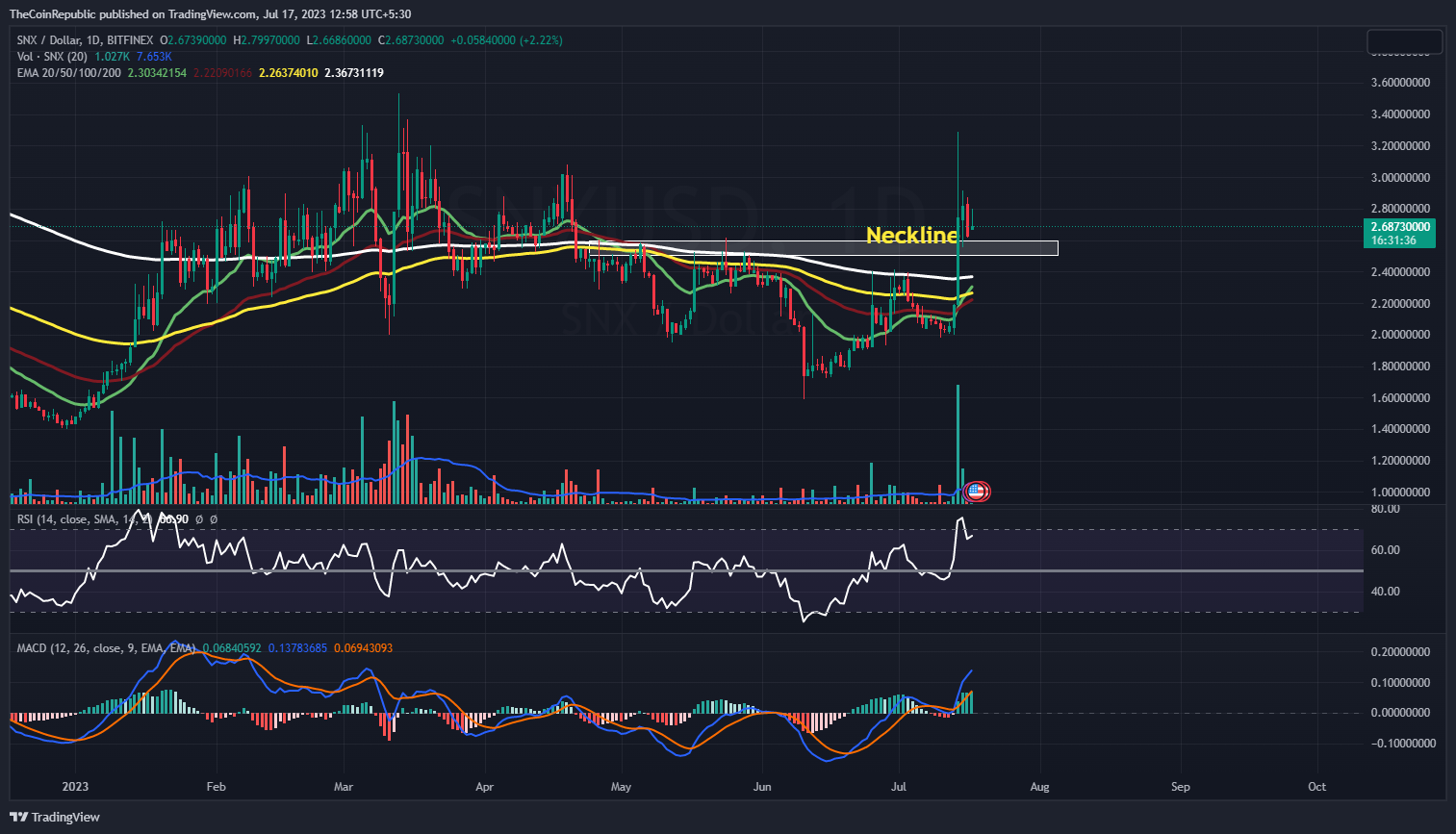Screen dimensions: 1456x834
Task: Click the SNX / Dollar, 1D, BITFINEX title
Action: click(87, 40)
